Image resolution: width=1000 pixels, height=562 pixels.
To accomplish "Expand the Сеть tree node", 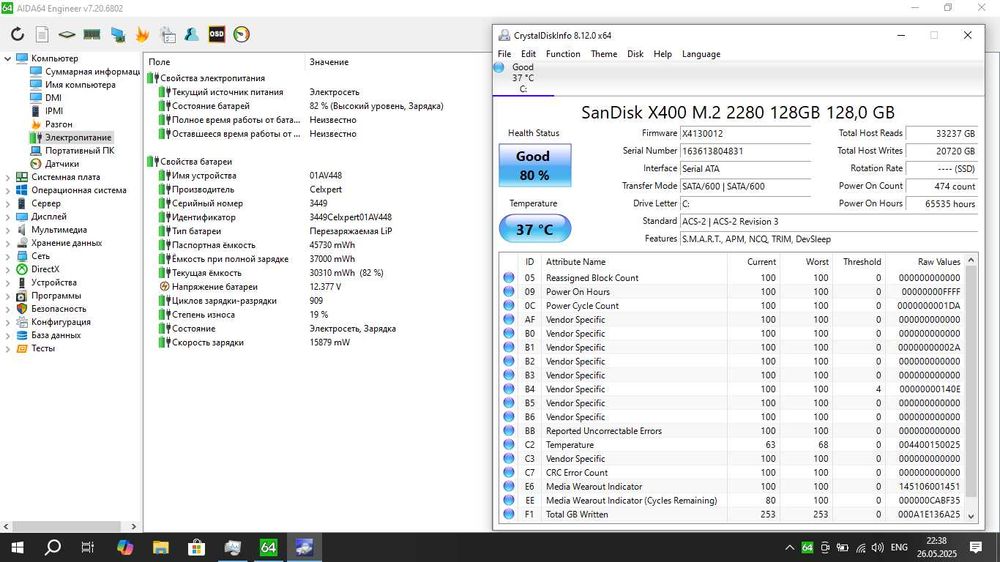I will click(8, 256).
